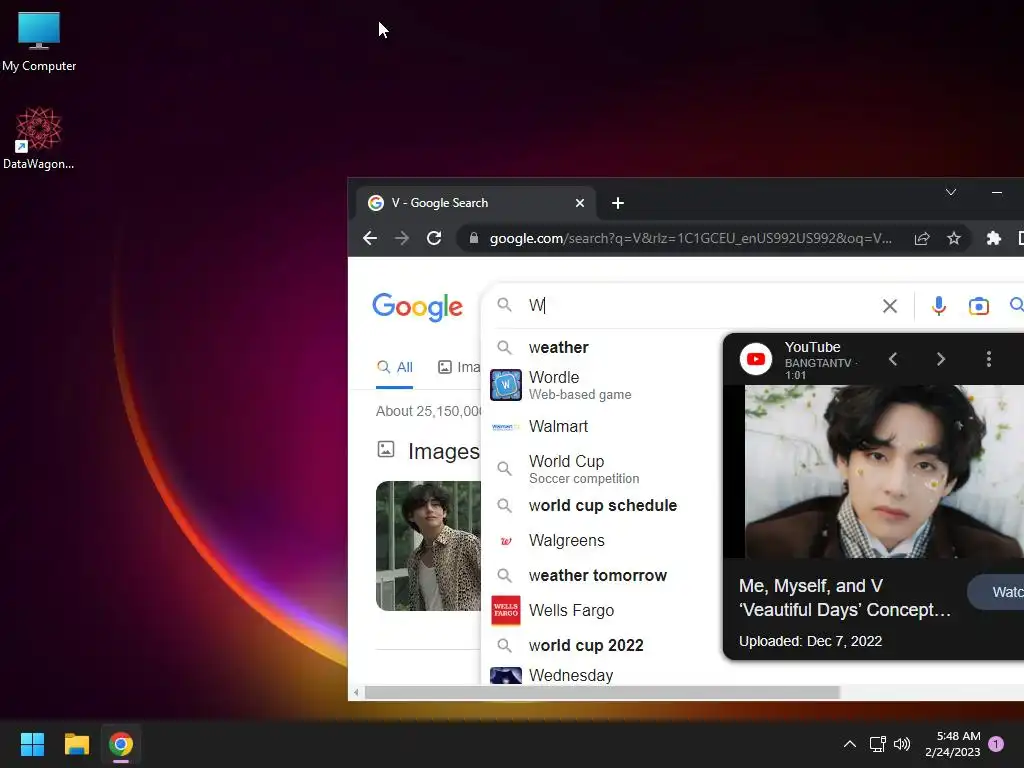This screenshot has height=768, width=1024.
Task: Click the YouTube logo in video card
Action: (756, 359)
